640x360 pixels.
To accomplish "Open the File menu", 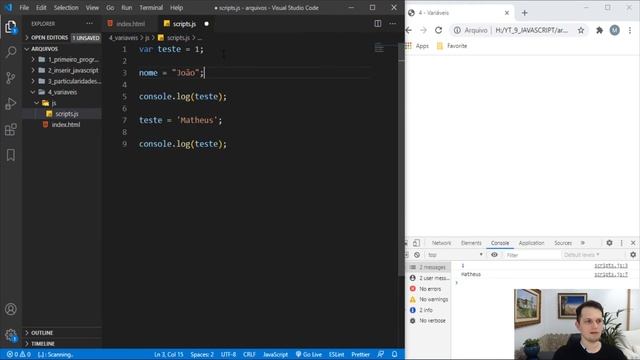I will click(24, 8).
